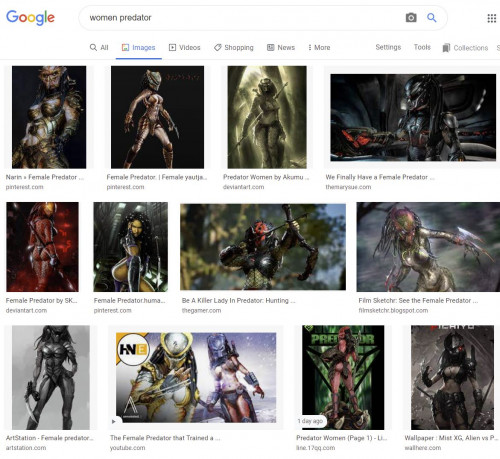Open the 'Predator Women by Akumu' image
Screen dimensions: 500x459
tap(267, 117)
